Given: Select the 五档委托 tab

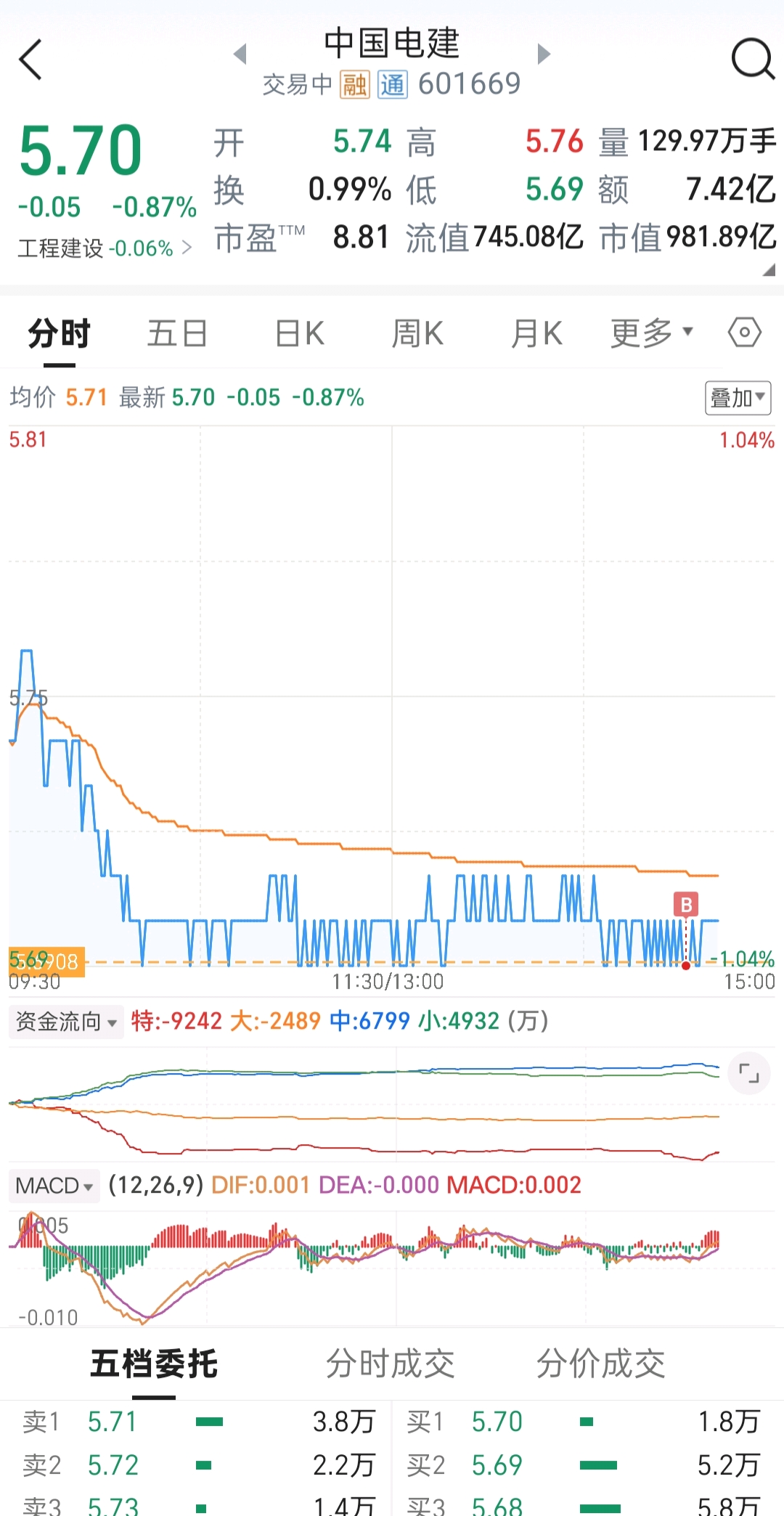Looking at the screenshot, I should (154, 1364).
